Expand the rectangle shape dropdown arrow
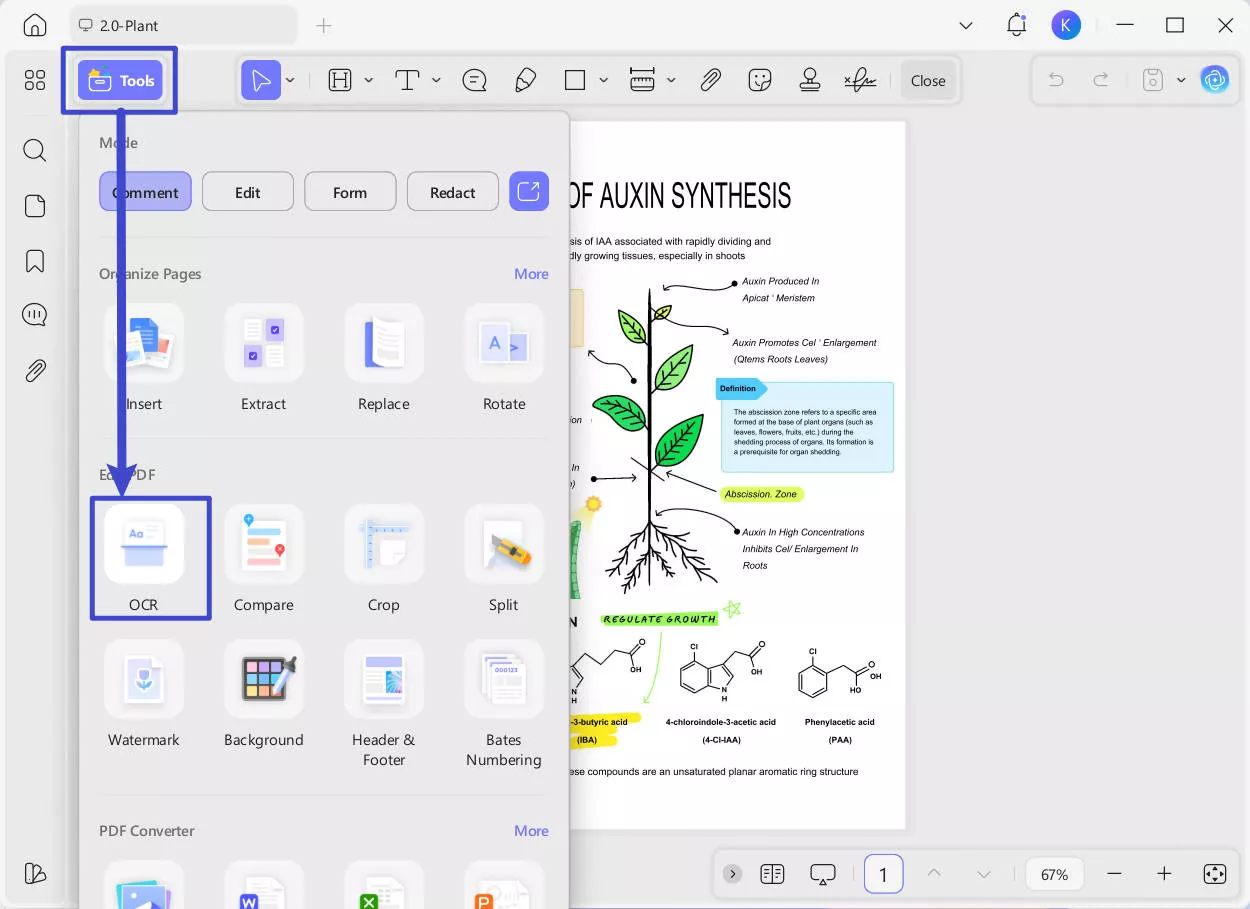Screen dimensions: 1250x909 (603, 81)
